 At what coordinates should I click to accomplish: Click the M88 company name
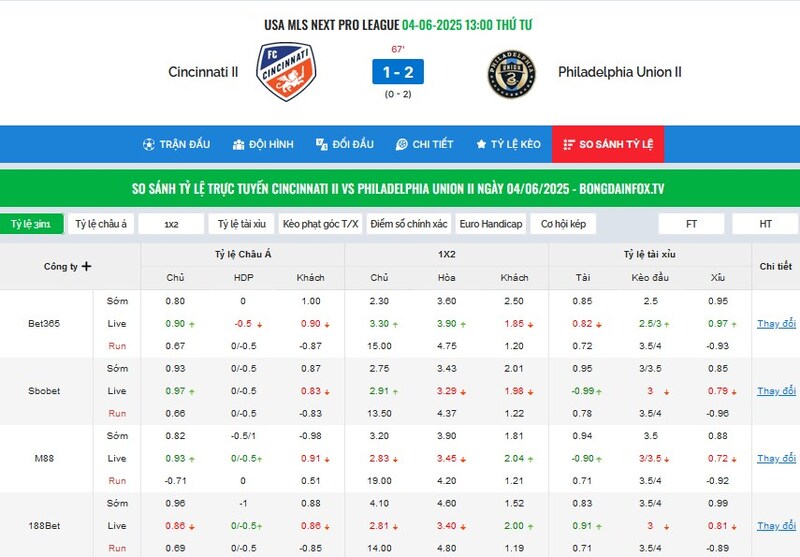coord(44,458)
